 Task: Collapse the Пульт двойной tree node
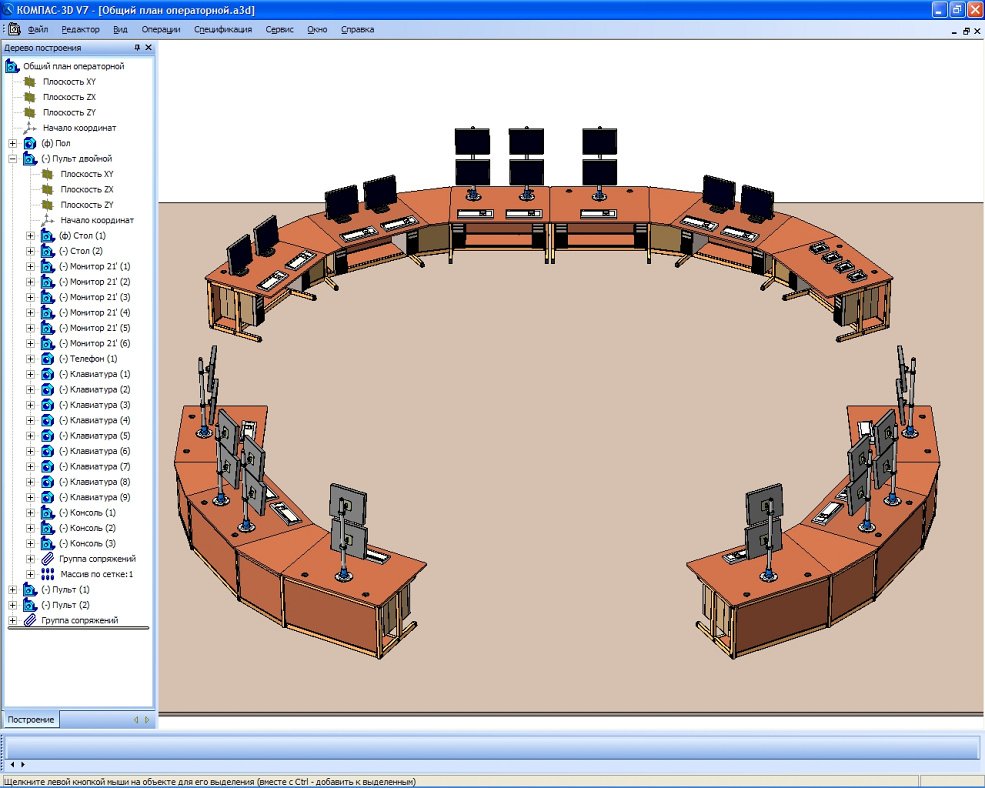13,159
